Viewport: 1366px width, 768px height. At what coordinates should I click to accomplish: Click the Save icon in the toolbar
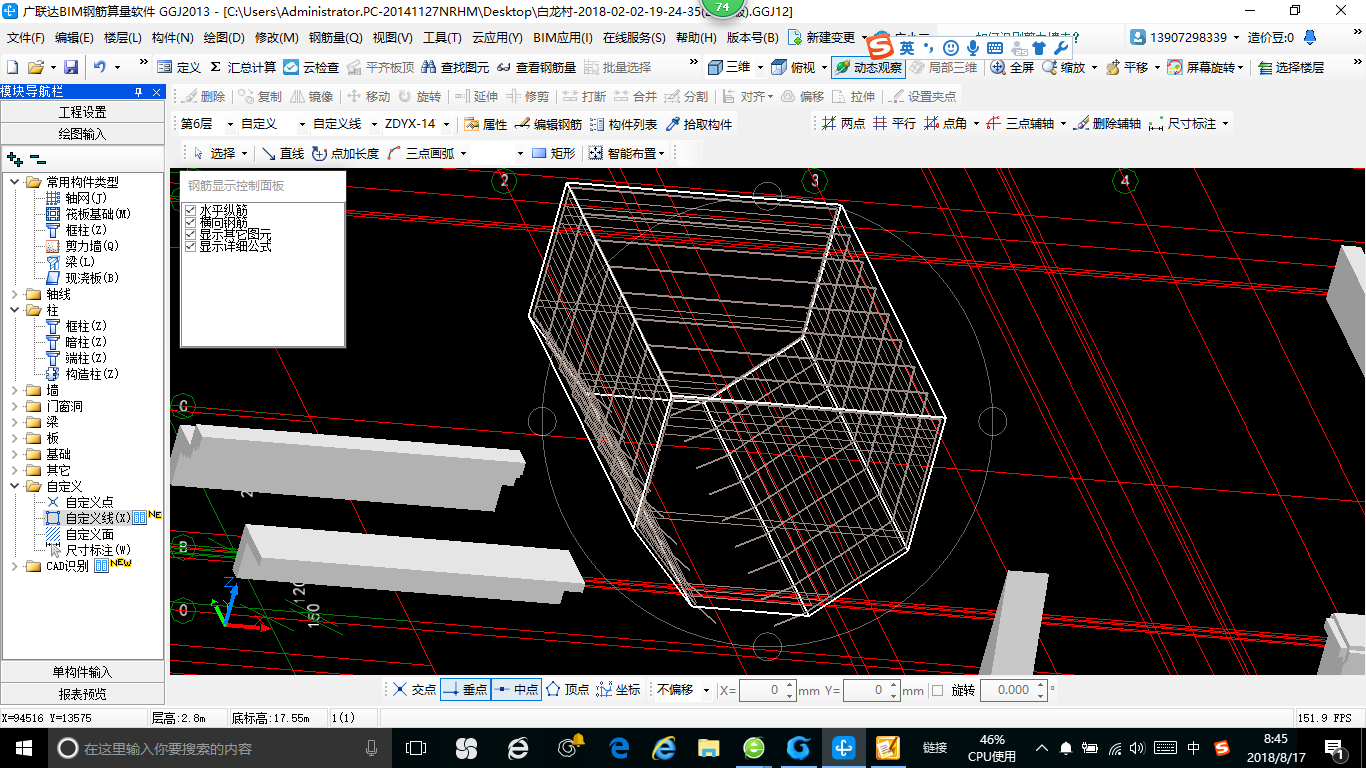pyautogui.click(x=71, y=67)
